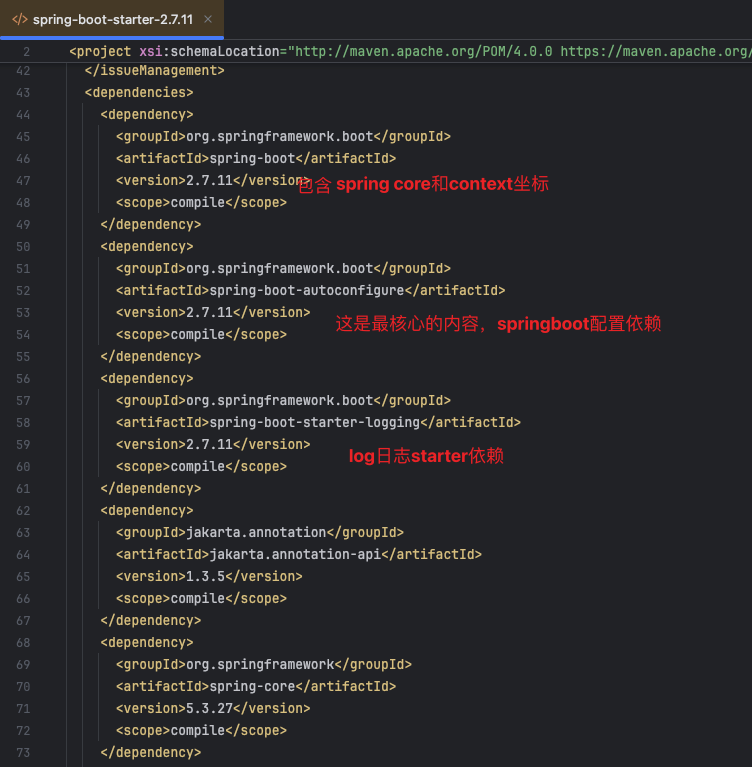Click line number 56 in gutter
This screenshot has height=767, width=752.
(23, 379)
